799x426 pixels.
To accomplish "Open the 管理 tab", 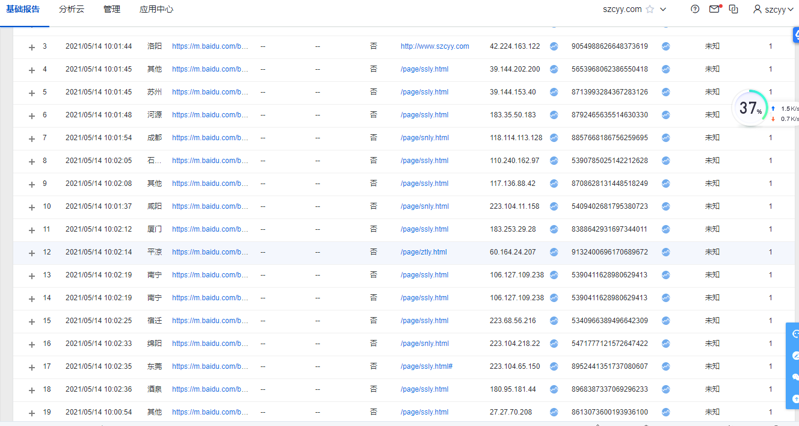I will click(x=112, y=9).
